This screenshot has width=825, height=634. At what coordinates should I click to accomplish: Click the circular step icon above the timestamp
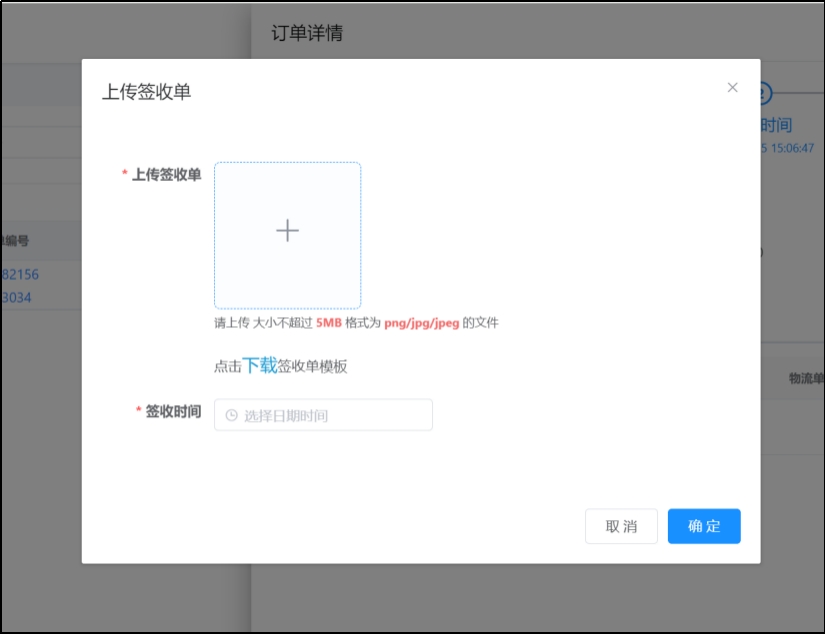coord(762,94)
